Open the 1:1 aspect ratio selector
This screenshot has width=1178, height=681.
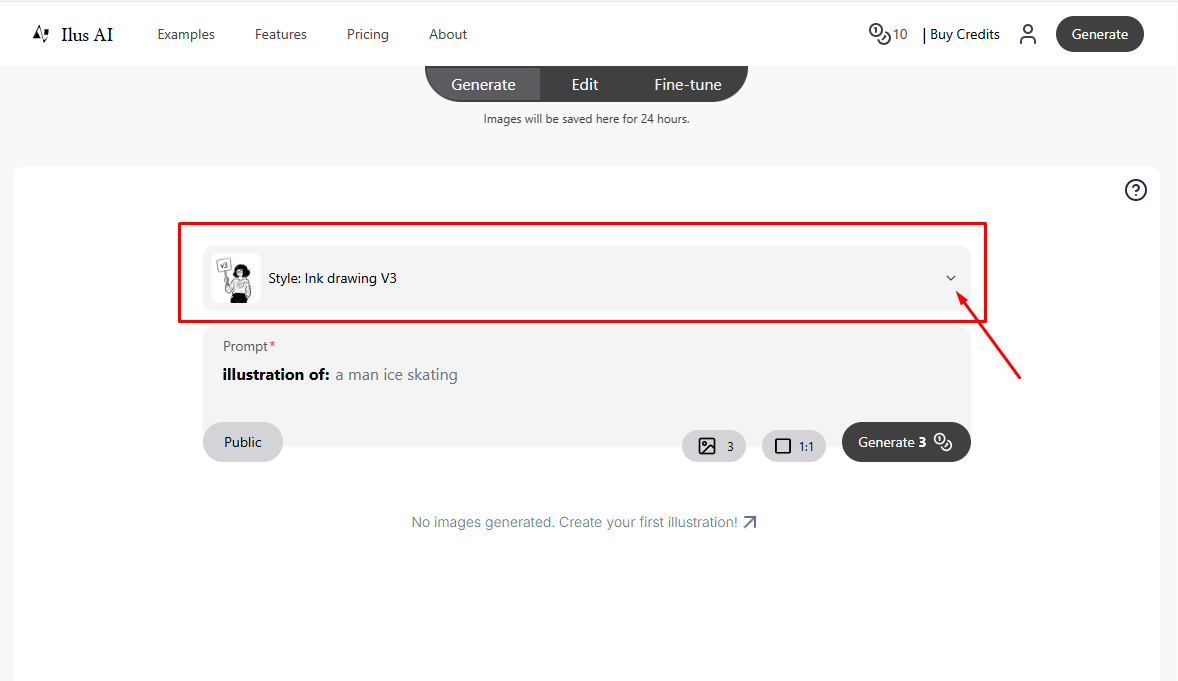point(793,446)
